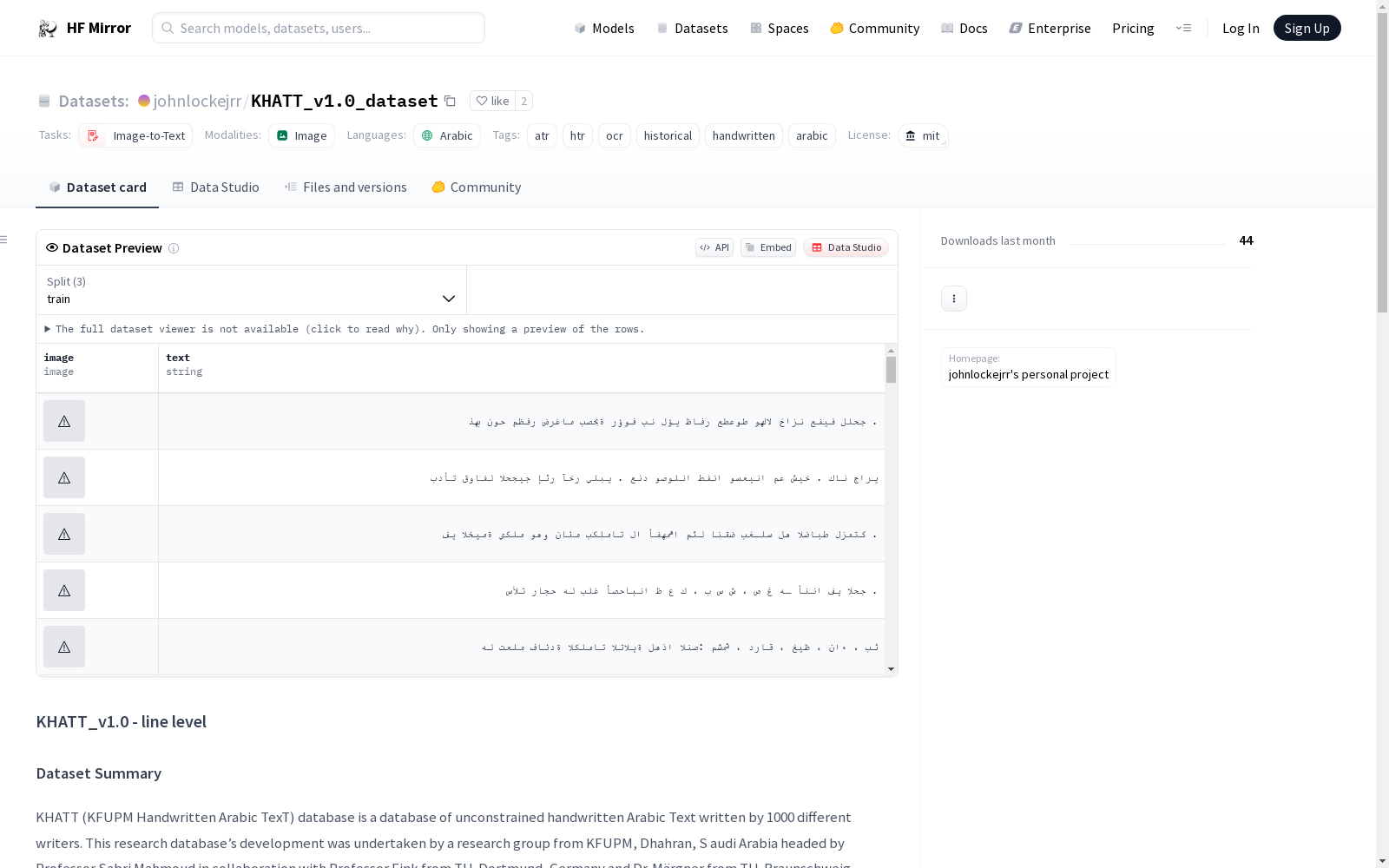Open Spaces from the top navigation
This screenshot has width=1389, height=868.
pyautogui.click(x=780, y=28)
